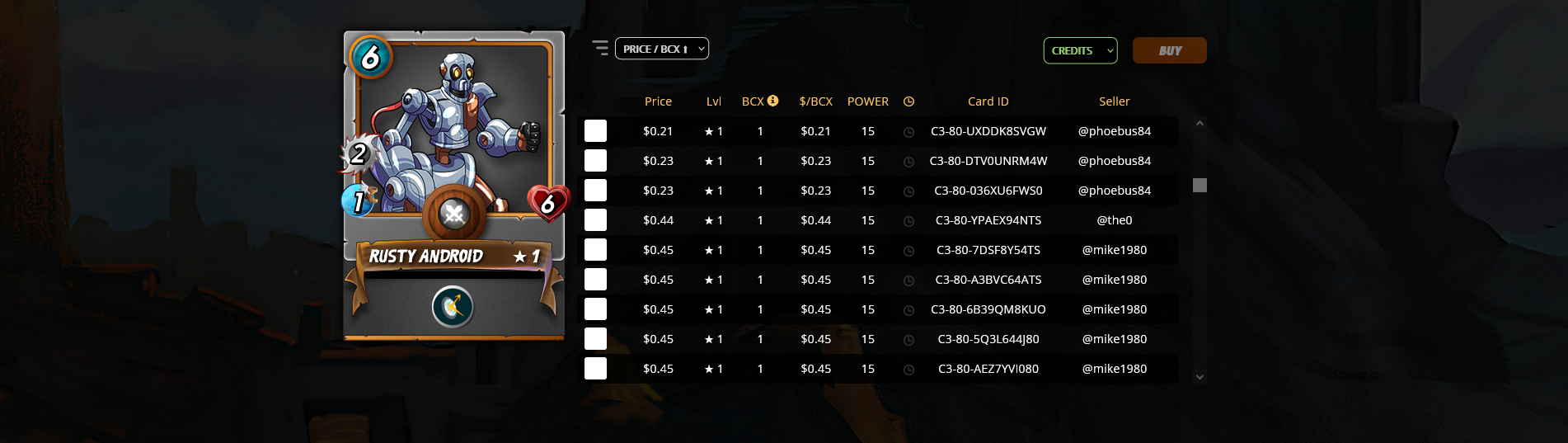Screen dimensions: 1568x443
Task: Click the listings scrollbar thumb
Action: point(1199,185)
